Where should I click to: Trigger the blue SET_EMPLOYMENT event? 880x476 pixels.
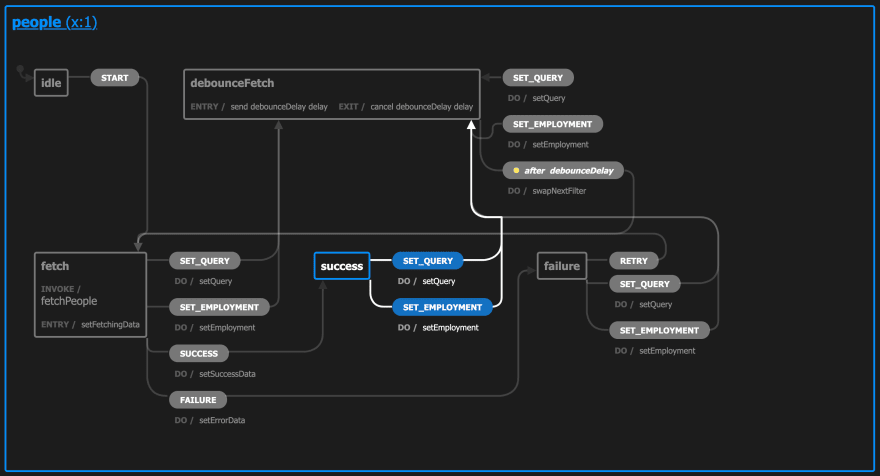[442, 307]
